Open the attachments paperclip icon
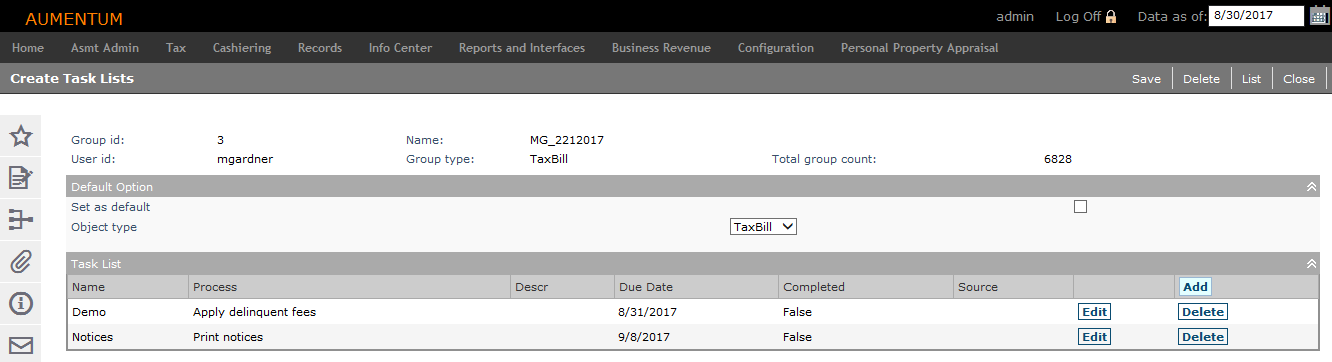The height and width of the screenshot is (362, 1332). [21, 262]
